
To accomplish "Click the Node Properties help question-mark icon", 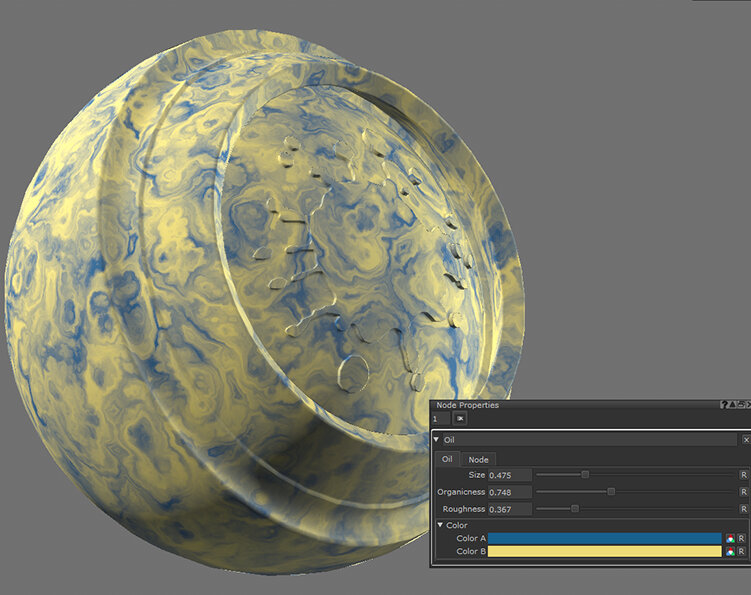I will [x=724, y=405].
